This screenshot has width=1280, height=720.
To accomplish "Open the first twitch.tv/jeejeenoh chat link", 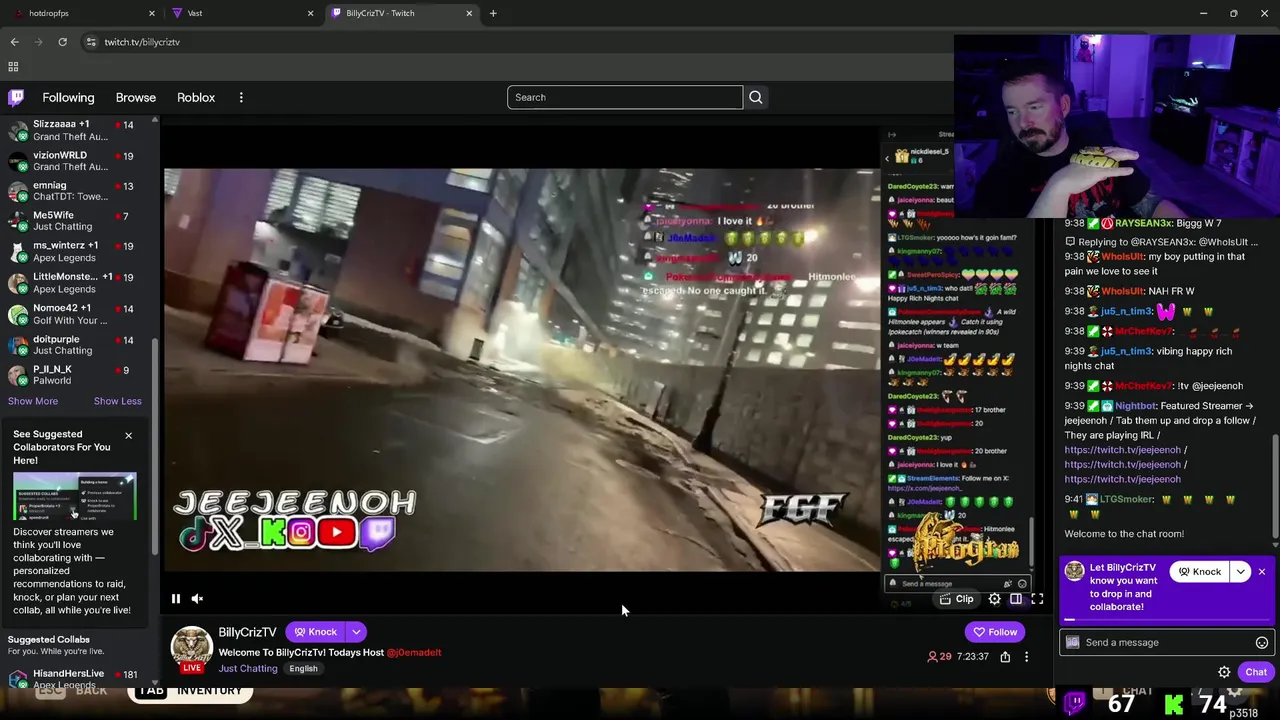I will pos(1122,450).
